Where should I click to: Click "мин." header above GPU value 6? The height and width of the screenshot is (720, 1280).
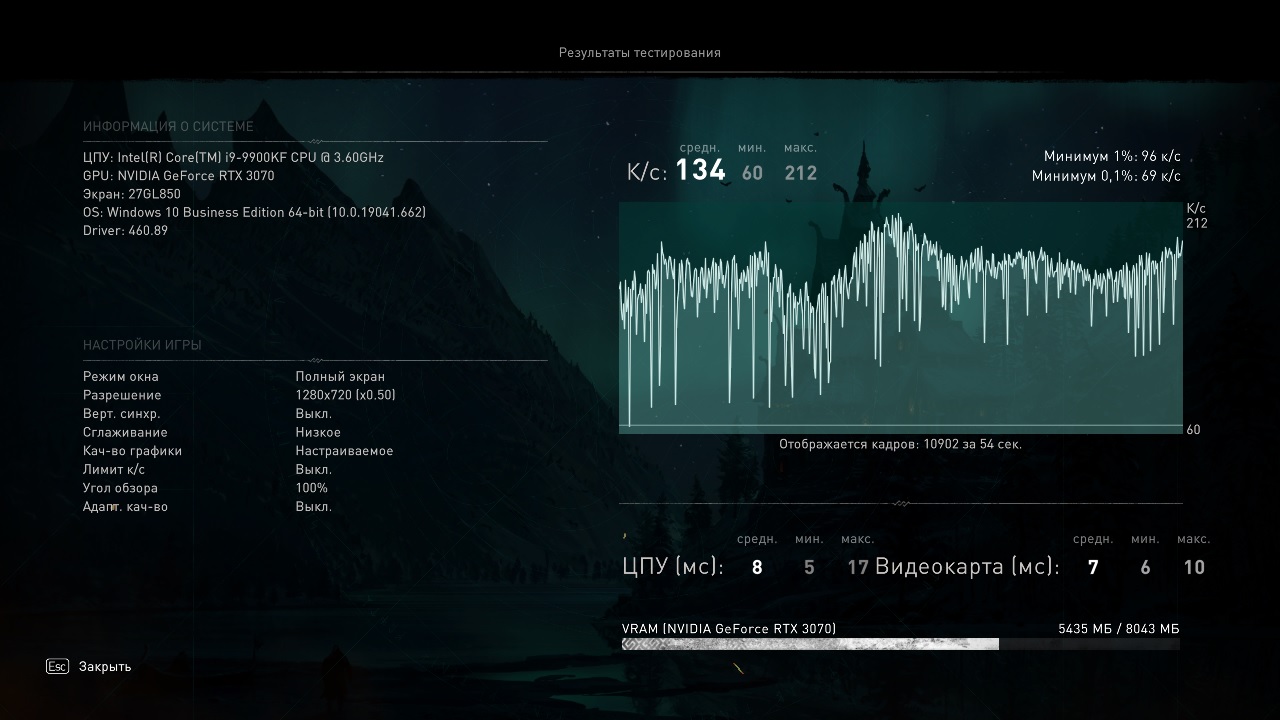1145,540
